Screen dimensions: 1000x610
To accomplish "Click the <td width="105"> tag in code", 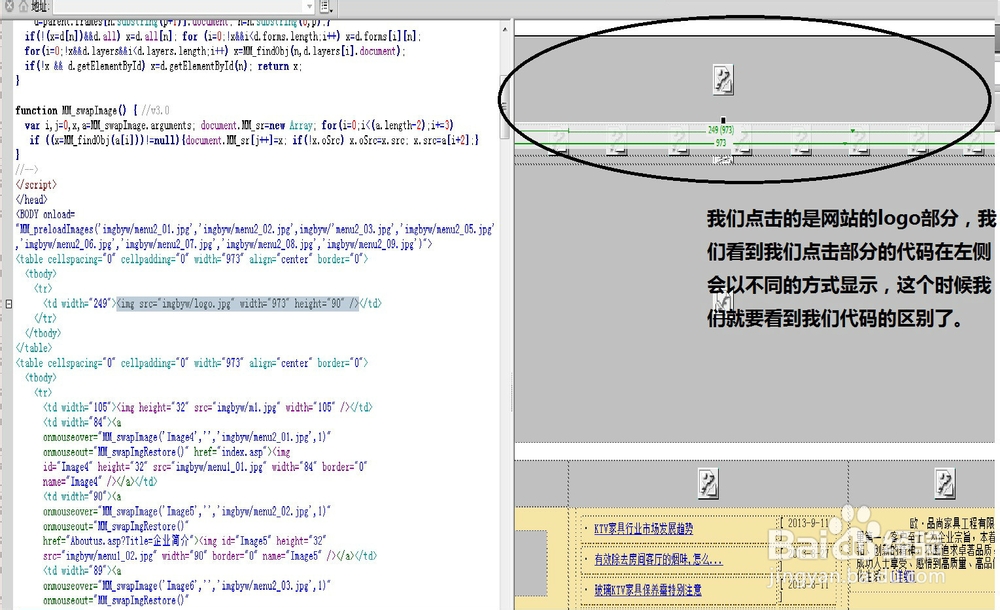I will (78, 407).
